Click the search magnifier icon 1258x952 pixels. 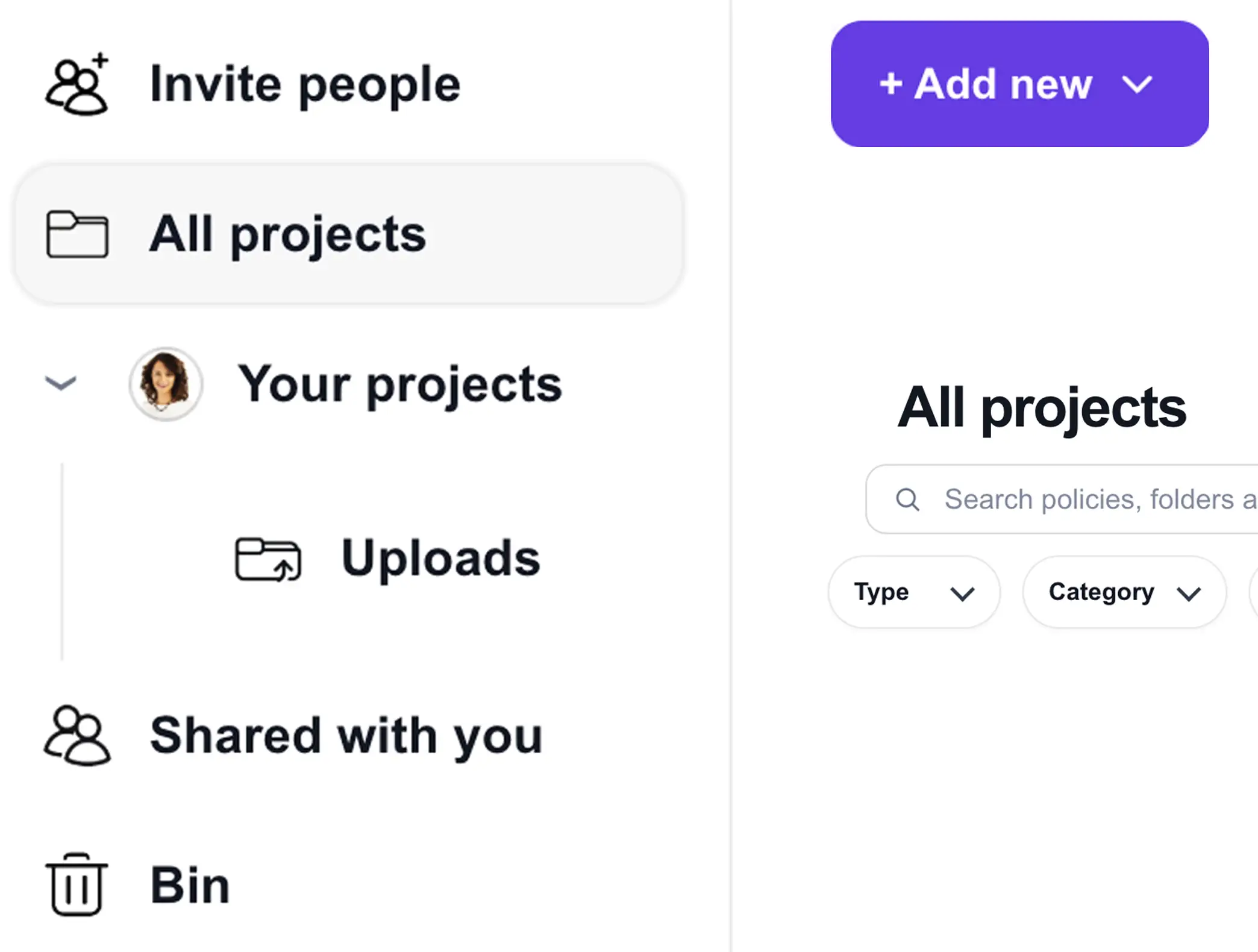click(907, 499)
